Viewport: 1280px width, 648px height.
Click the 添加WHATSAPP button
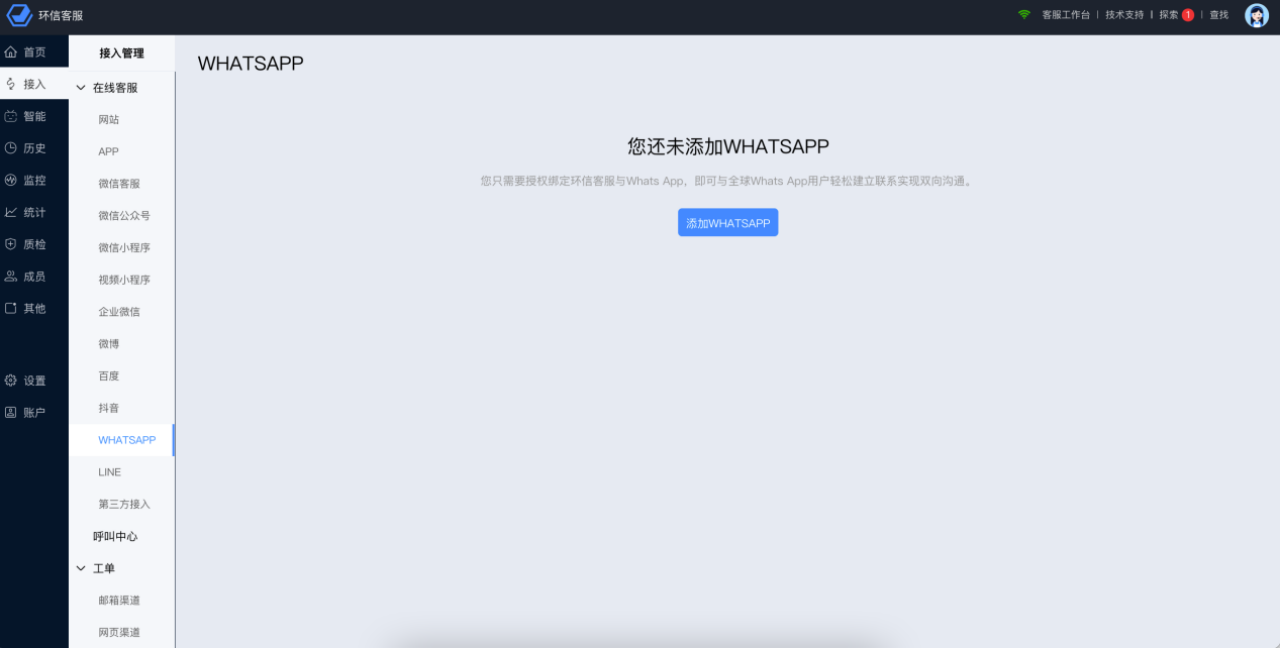[728, 223]
